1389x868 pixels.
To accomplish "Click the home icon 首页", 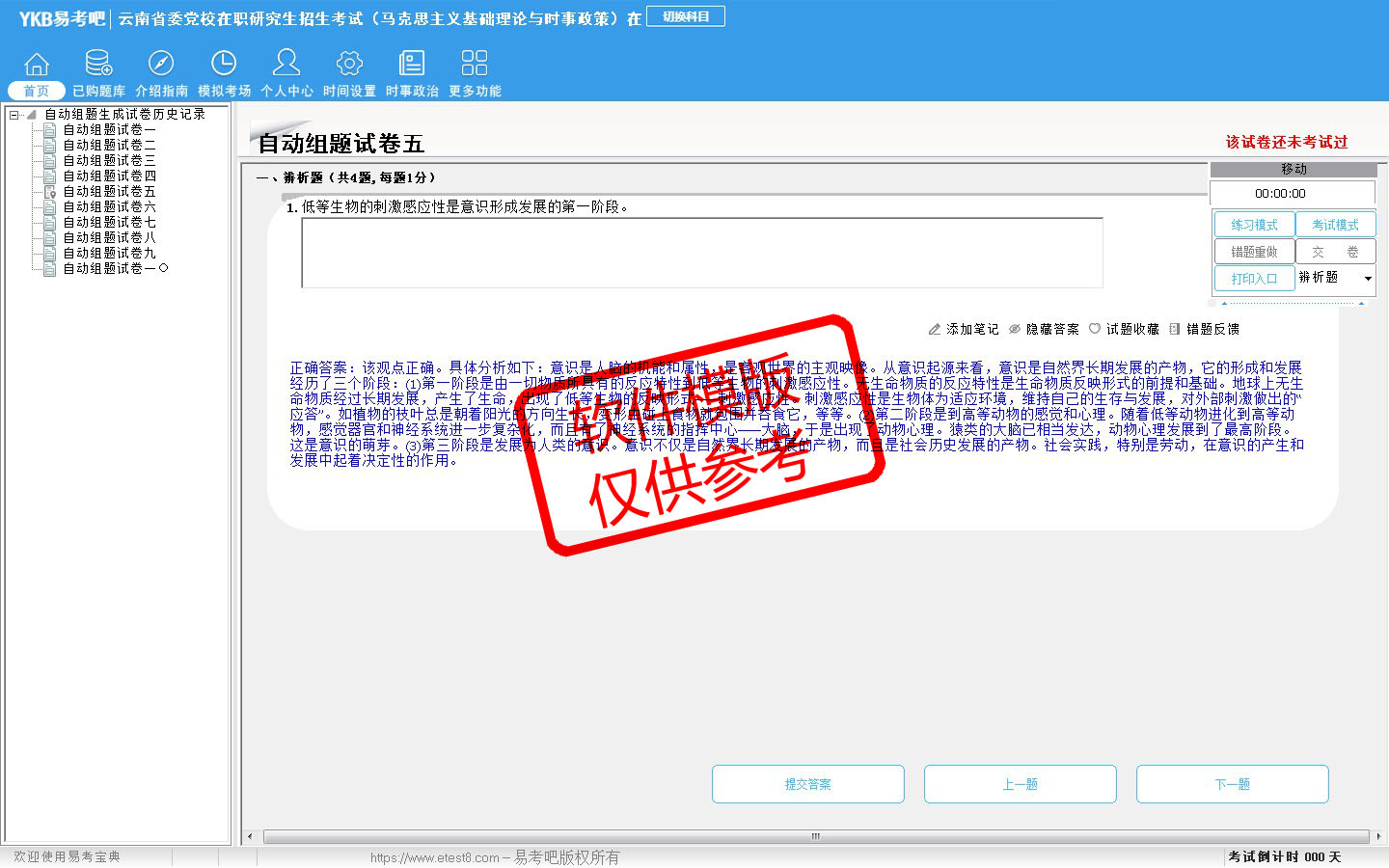I will click(x=37, y=66).
